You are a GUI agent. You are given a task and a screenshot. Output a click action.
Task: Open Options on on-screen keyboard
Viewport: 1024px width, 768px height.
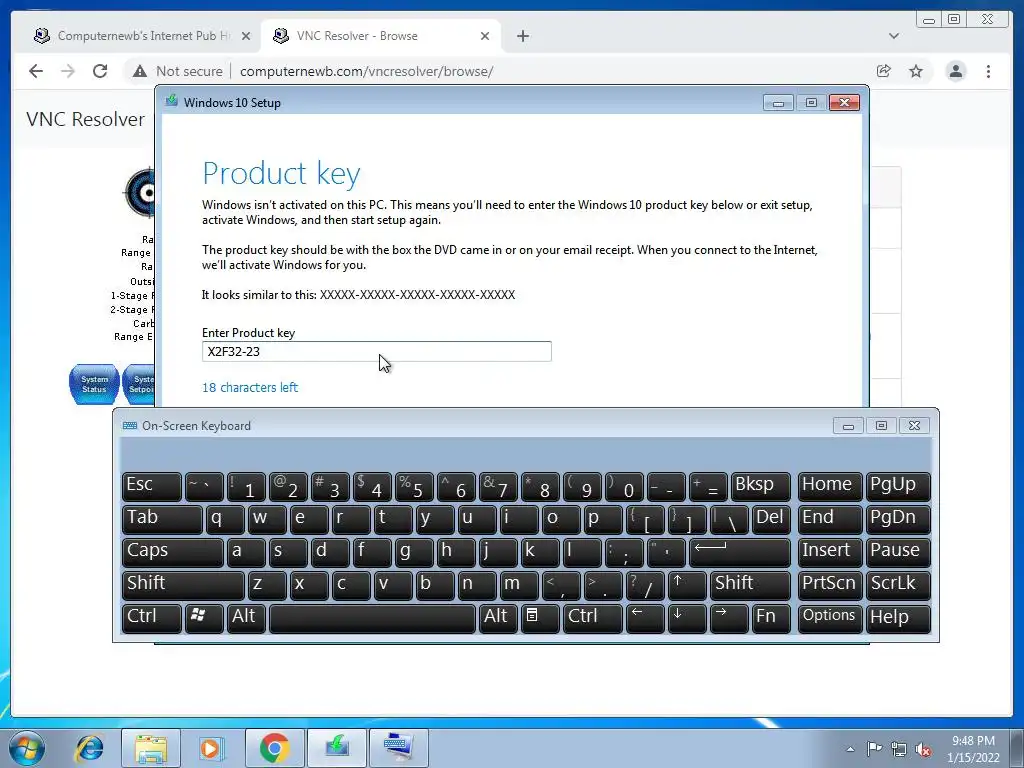point(829,618)
